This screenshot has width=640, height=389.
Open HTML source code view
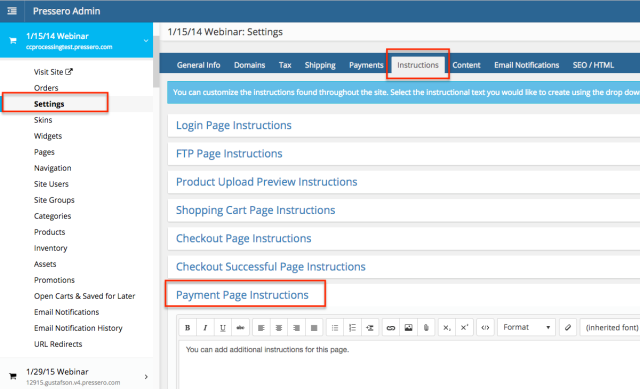[x=485, y=327]
